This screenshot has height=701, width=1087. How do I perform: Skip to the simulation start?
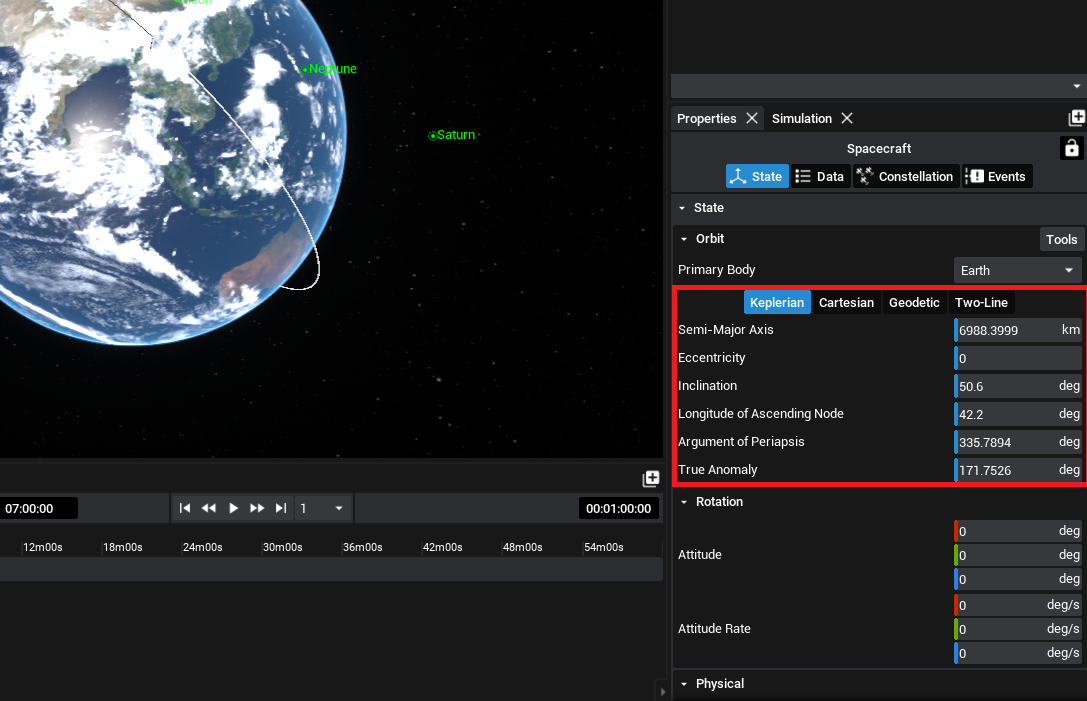185,508
